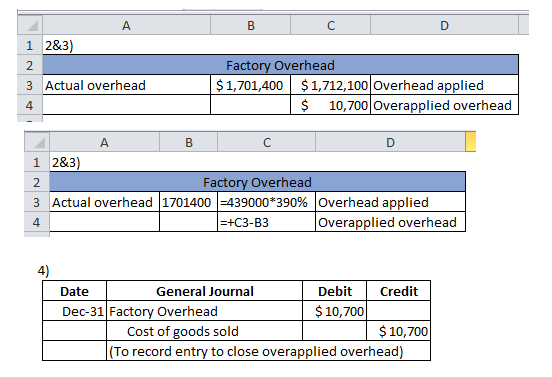This screenshot has width=552, height=377.
Task: Click credit amount $ 10,700
Action: tap(399, 331)
